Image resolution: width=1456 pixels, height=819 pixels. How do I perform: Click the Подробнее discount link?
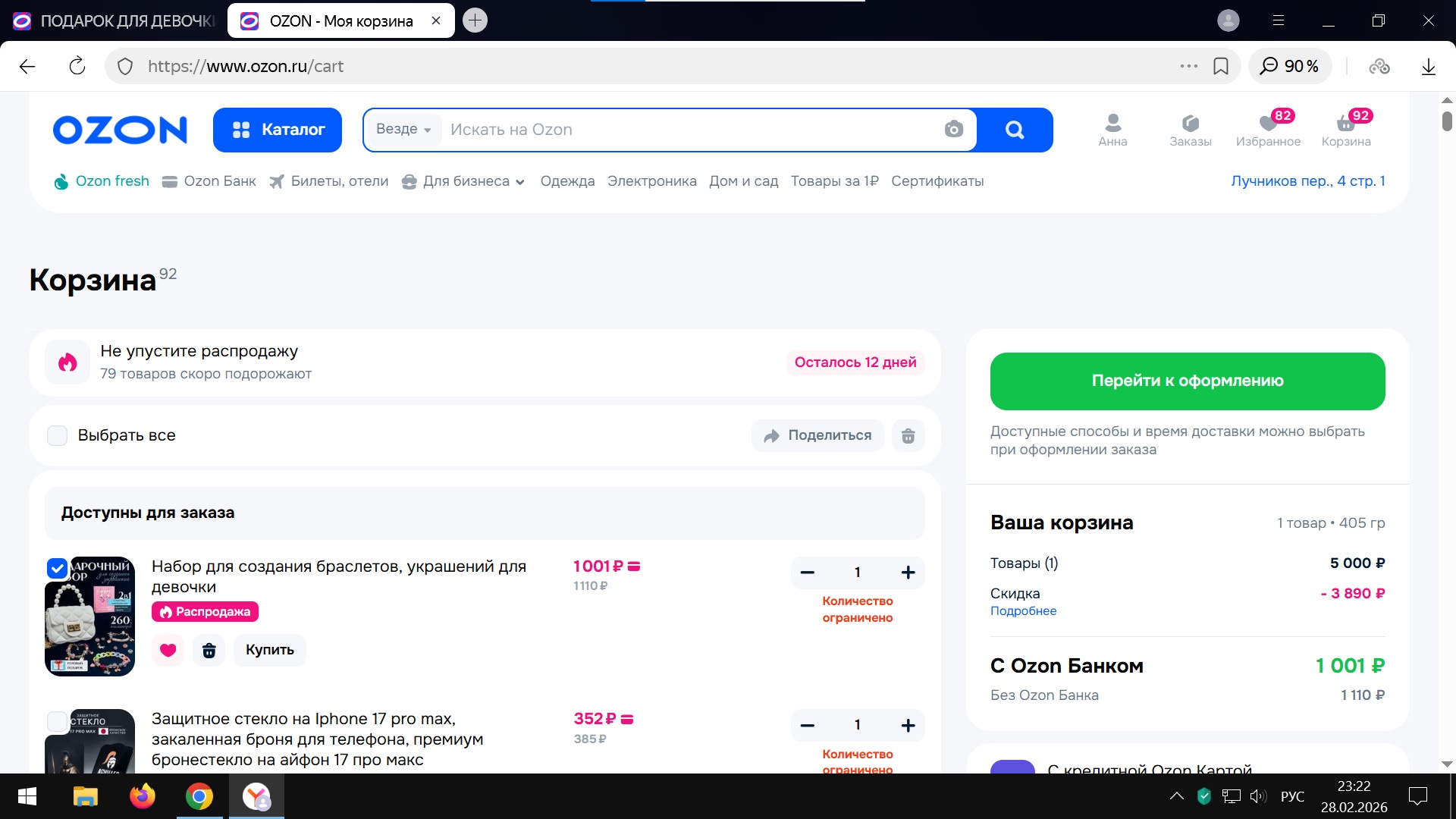coord(1023,611)
